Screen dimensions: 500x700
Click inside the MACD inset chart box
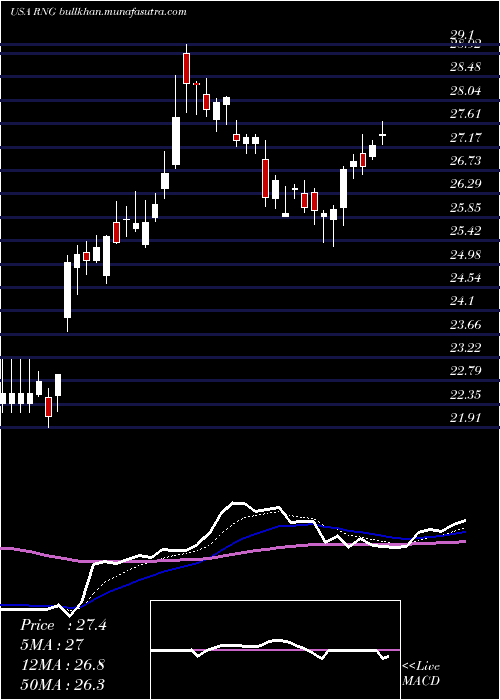point(275,650)
